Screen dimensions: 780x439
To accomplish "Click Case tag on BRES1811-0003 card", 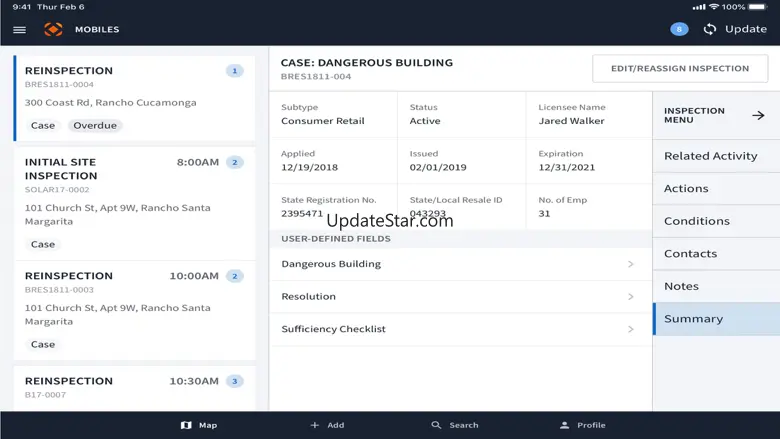I will (x=43, y=345).
